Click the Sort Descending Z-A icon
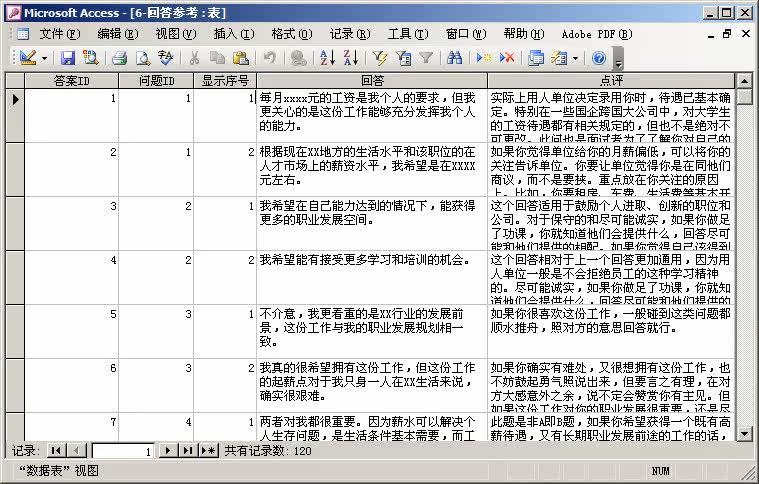Viewport: 759px width, 484px height. (350, 59)
